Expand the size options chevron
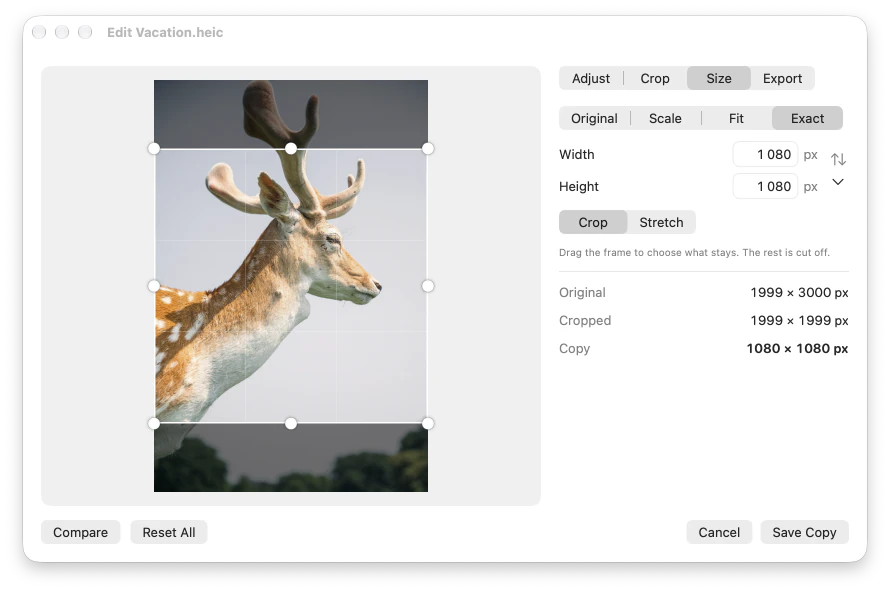This screenshot has width=890, height=592. tap(838, 182)
